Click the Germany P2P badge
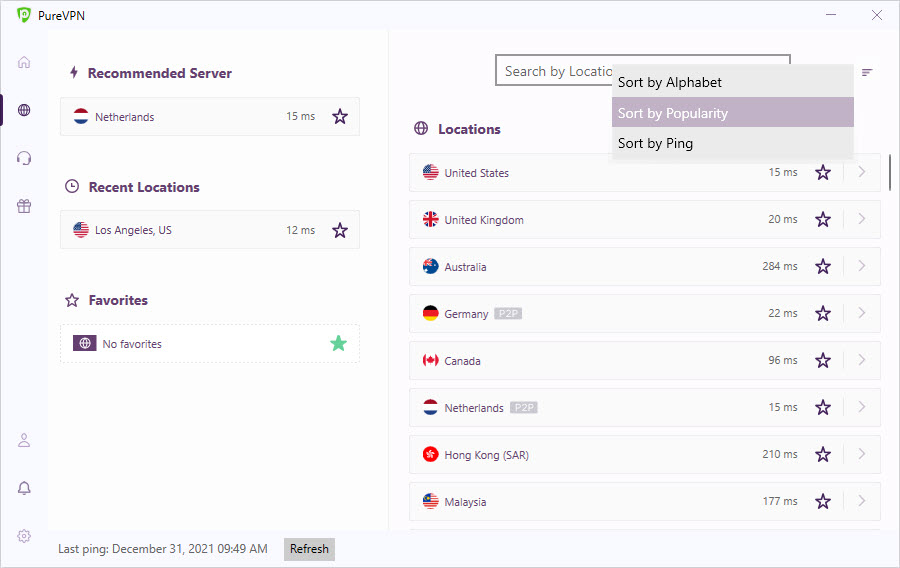 508,313
